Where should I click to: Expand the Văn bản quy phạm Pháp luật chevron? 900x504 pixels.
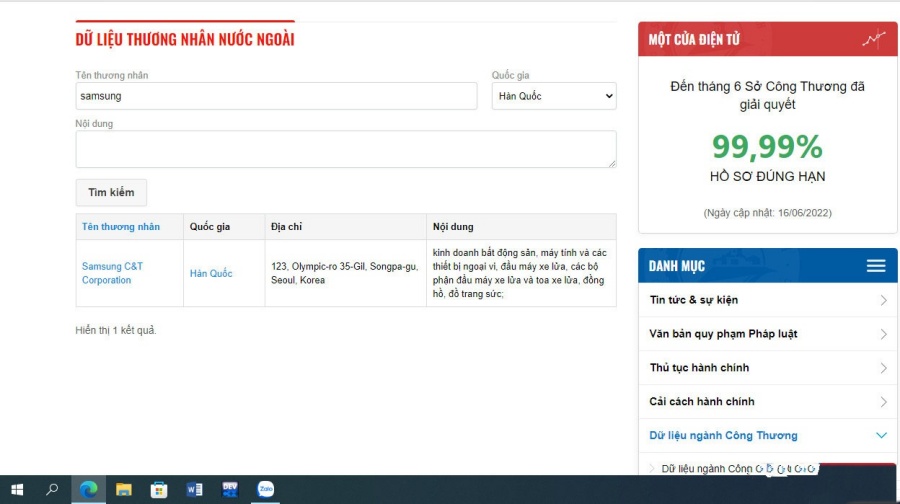(x=883, y=334)
